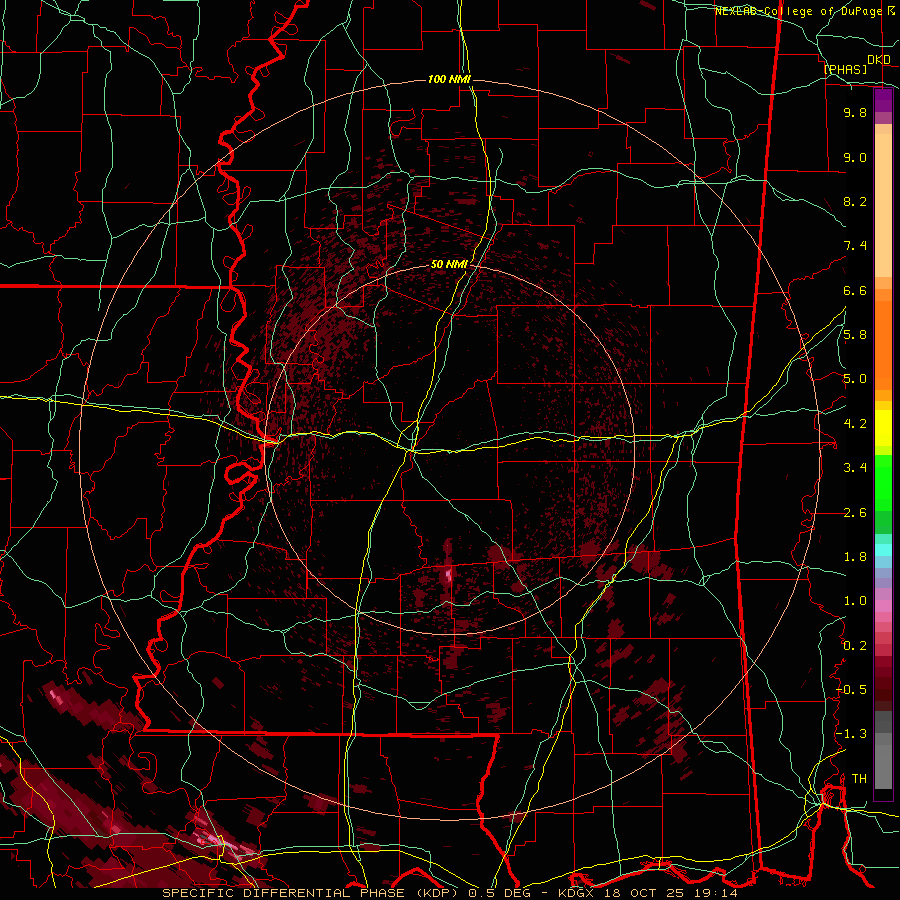Screen dimensions: 900x900
Task: Click the KDGX radar site identifier in caption
Action: coord(576,893)
